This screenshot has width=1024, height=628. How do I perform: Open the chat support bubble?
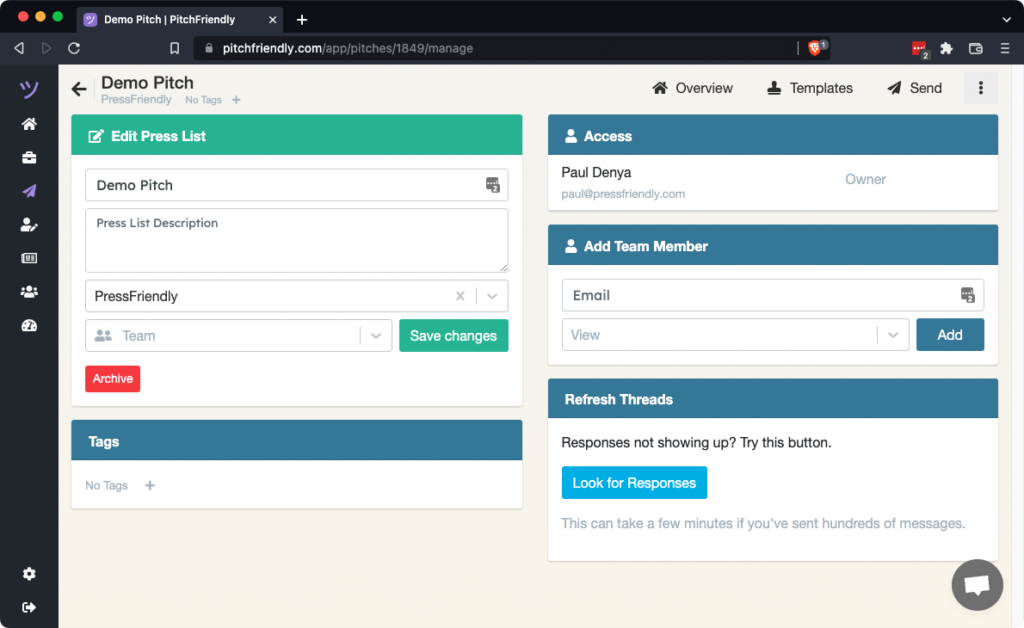click(976, 585)
